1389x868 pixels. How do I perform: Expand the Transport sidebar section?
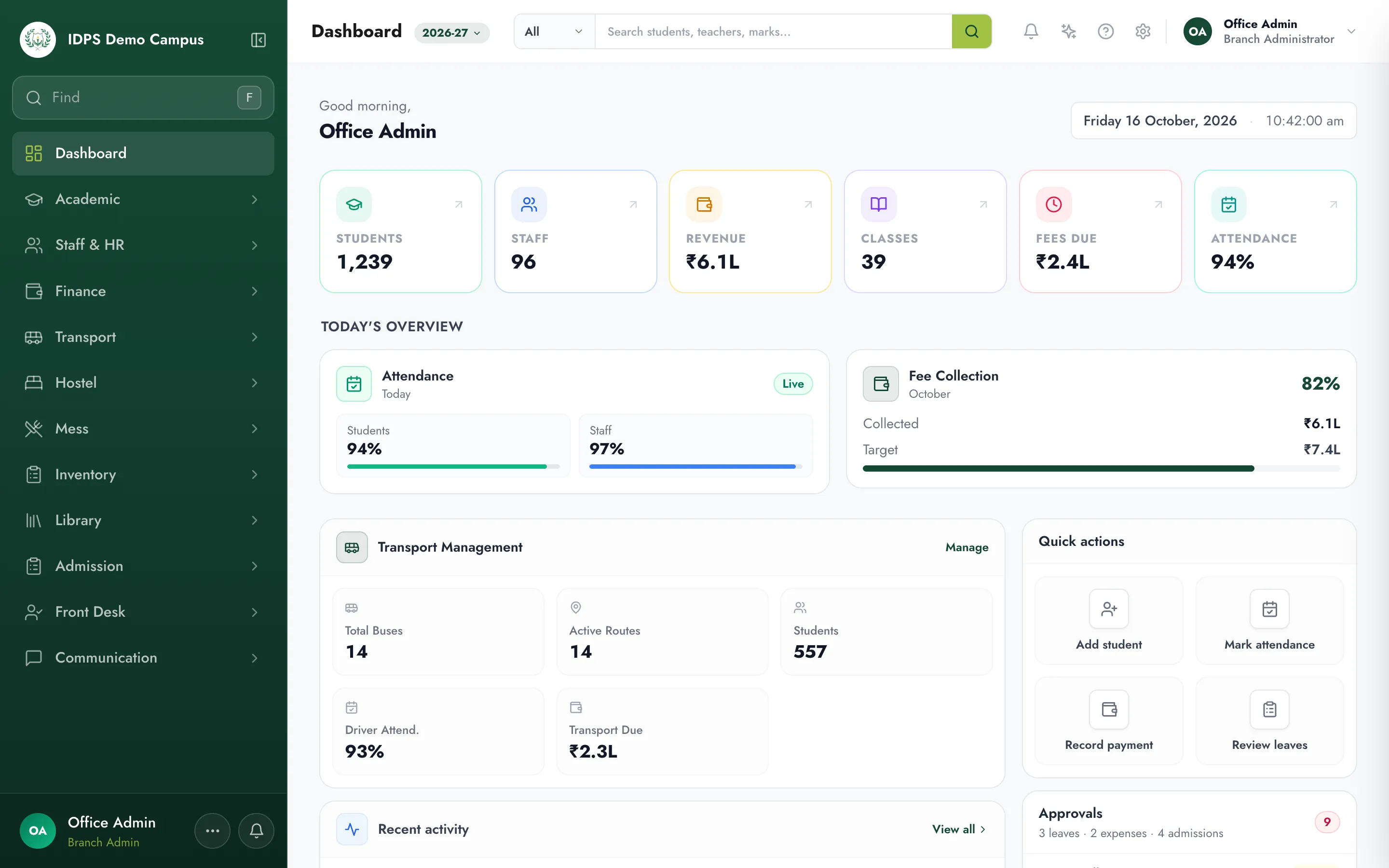pyautogui.click(x=143, y=337)
